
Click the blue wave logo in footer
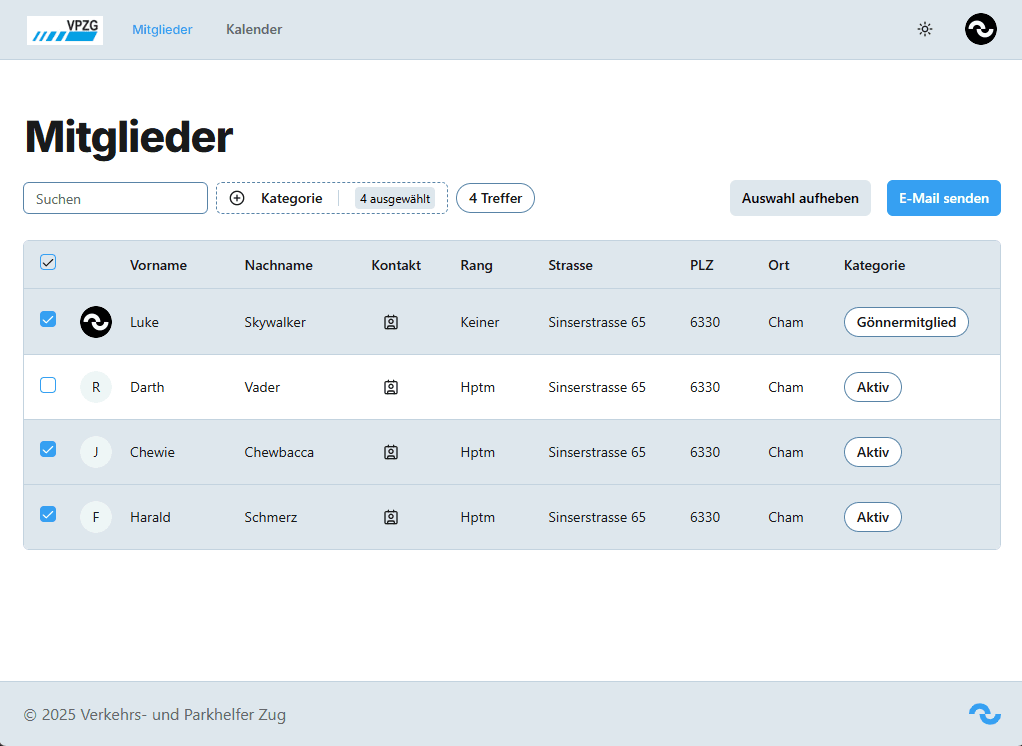click(984, 714)
